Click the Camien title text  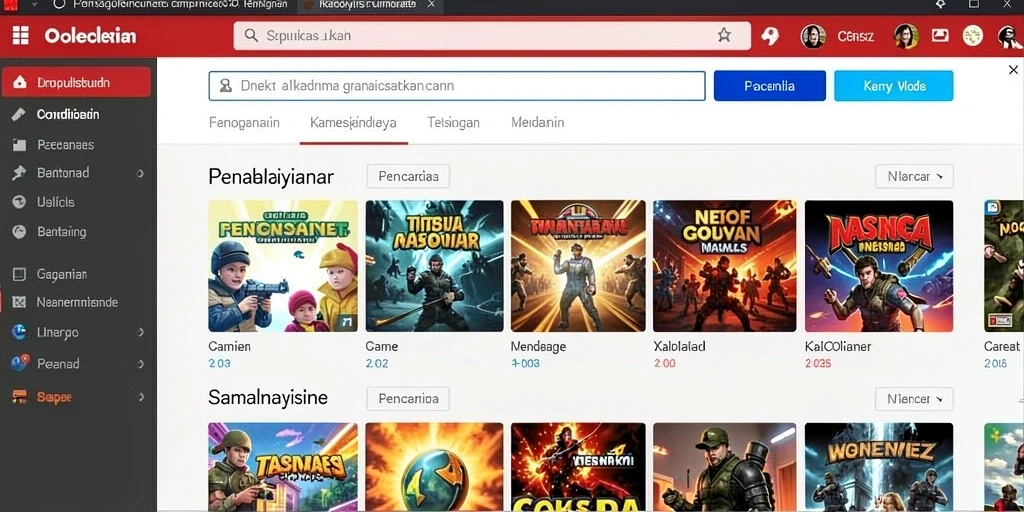pos(229,347)
